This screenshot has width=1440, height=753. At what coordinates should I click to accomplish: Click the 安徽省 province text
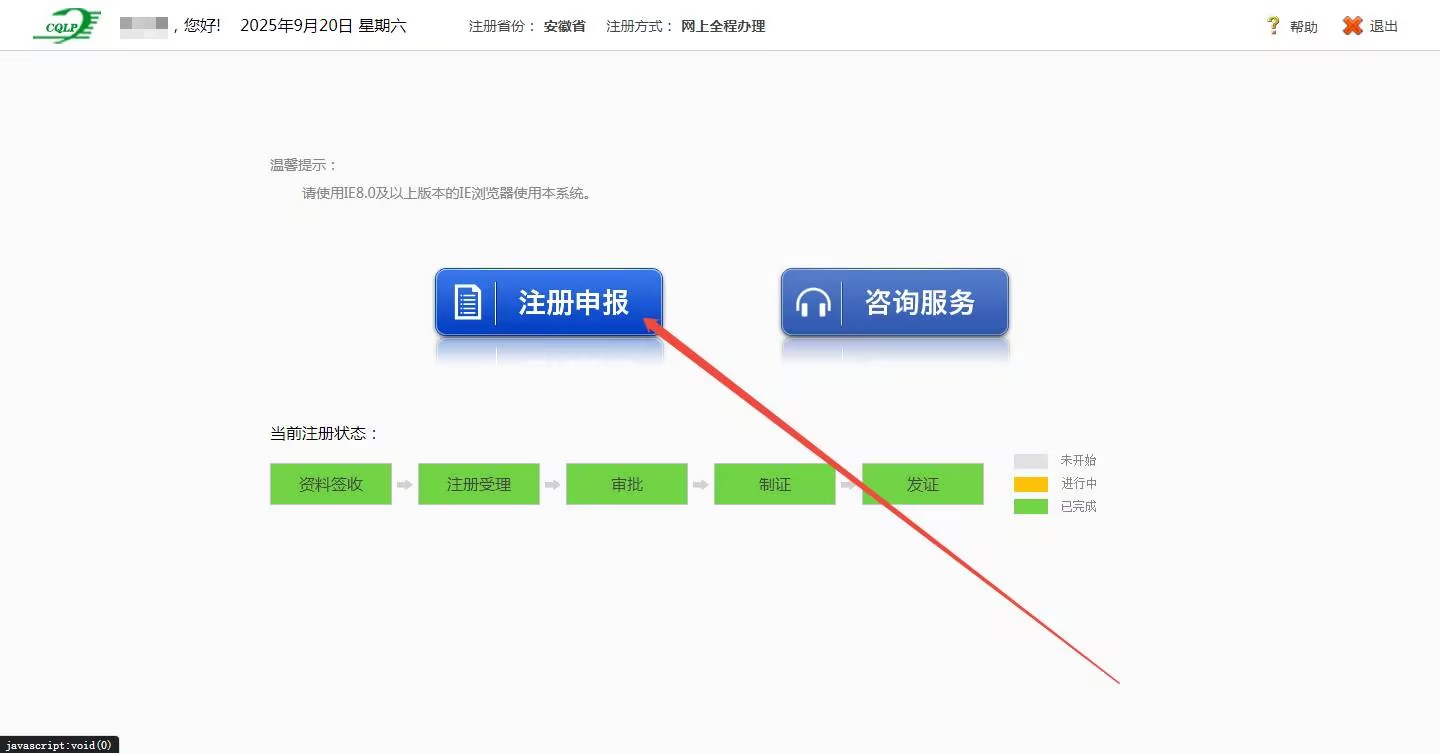pos(565,27)
